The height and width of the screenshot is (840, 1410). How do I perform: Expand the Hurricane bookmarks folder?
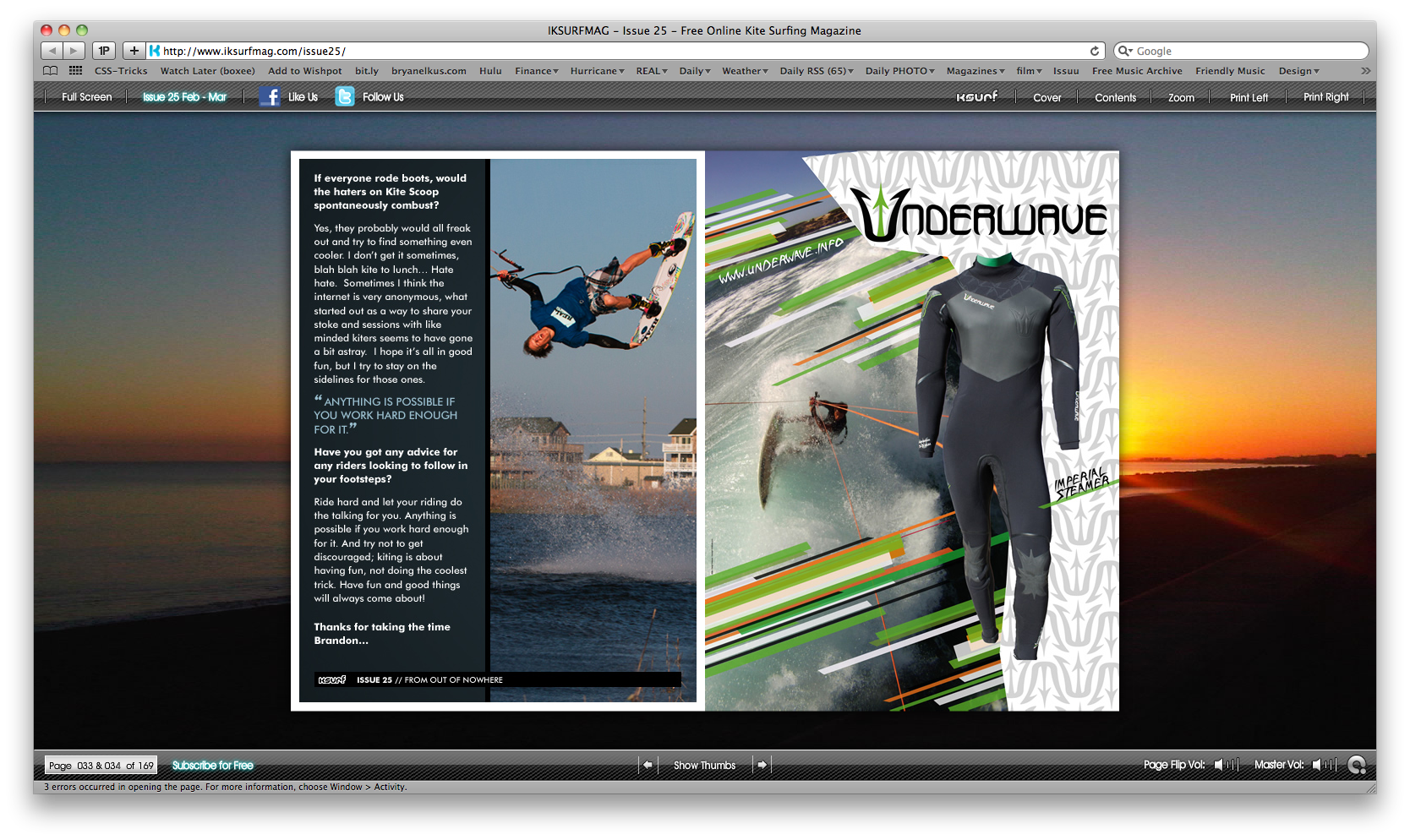(597, 71)
